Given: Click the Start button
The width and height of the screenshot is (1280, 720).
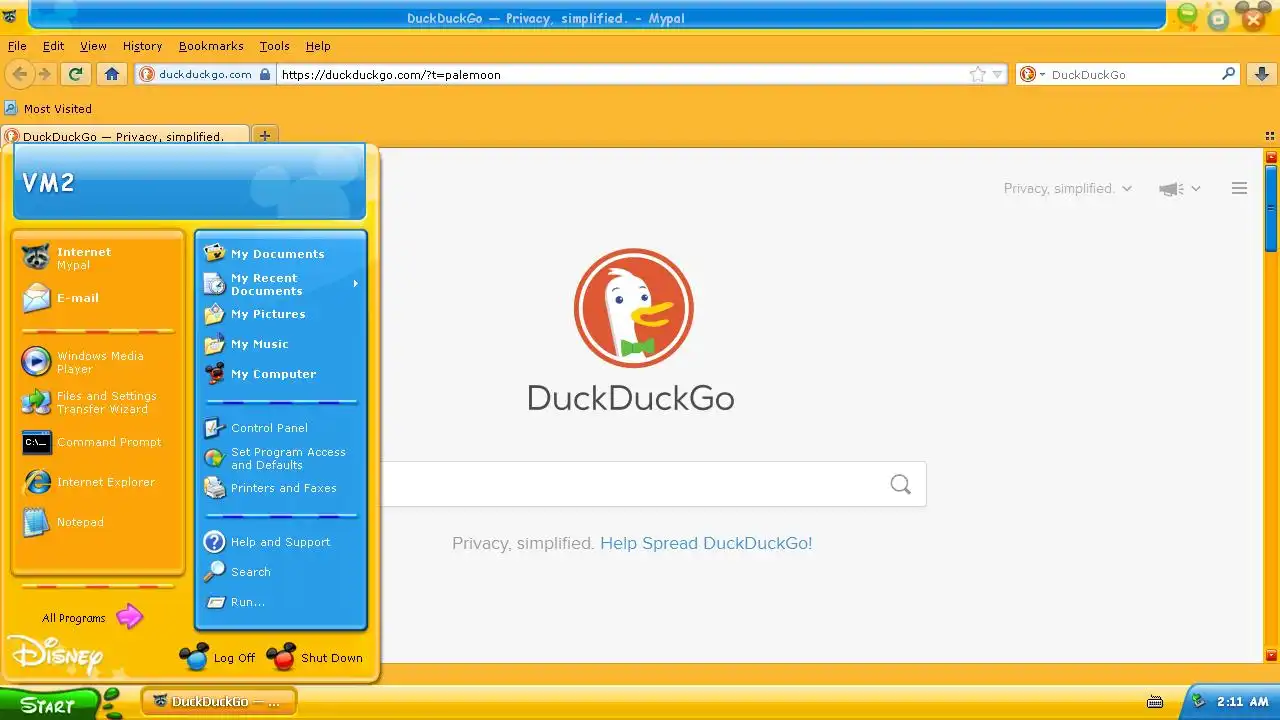Looking at the screenshot, I should coord(50,704).
